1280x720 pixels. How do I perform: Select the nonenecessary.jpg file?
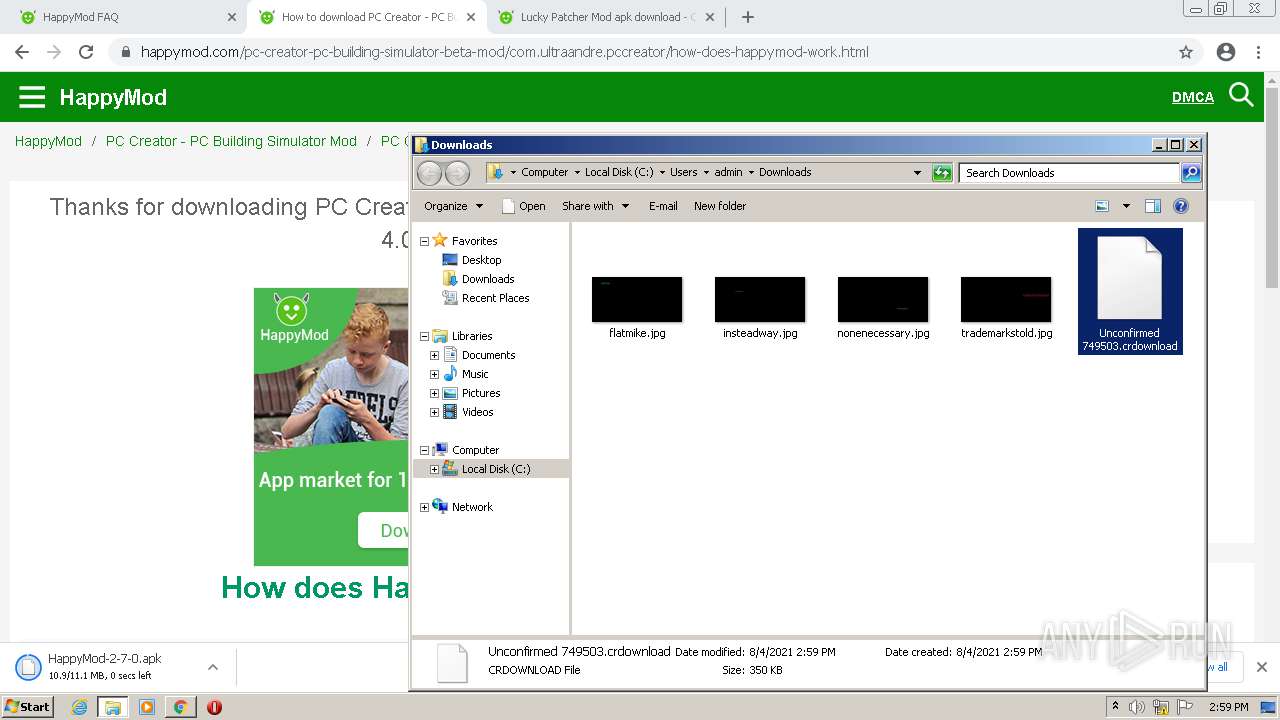tap(883, 308)
